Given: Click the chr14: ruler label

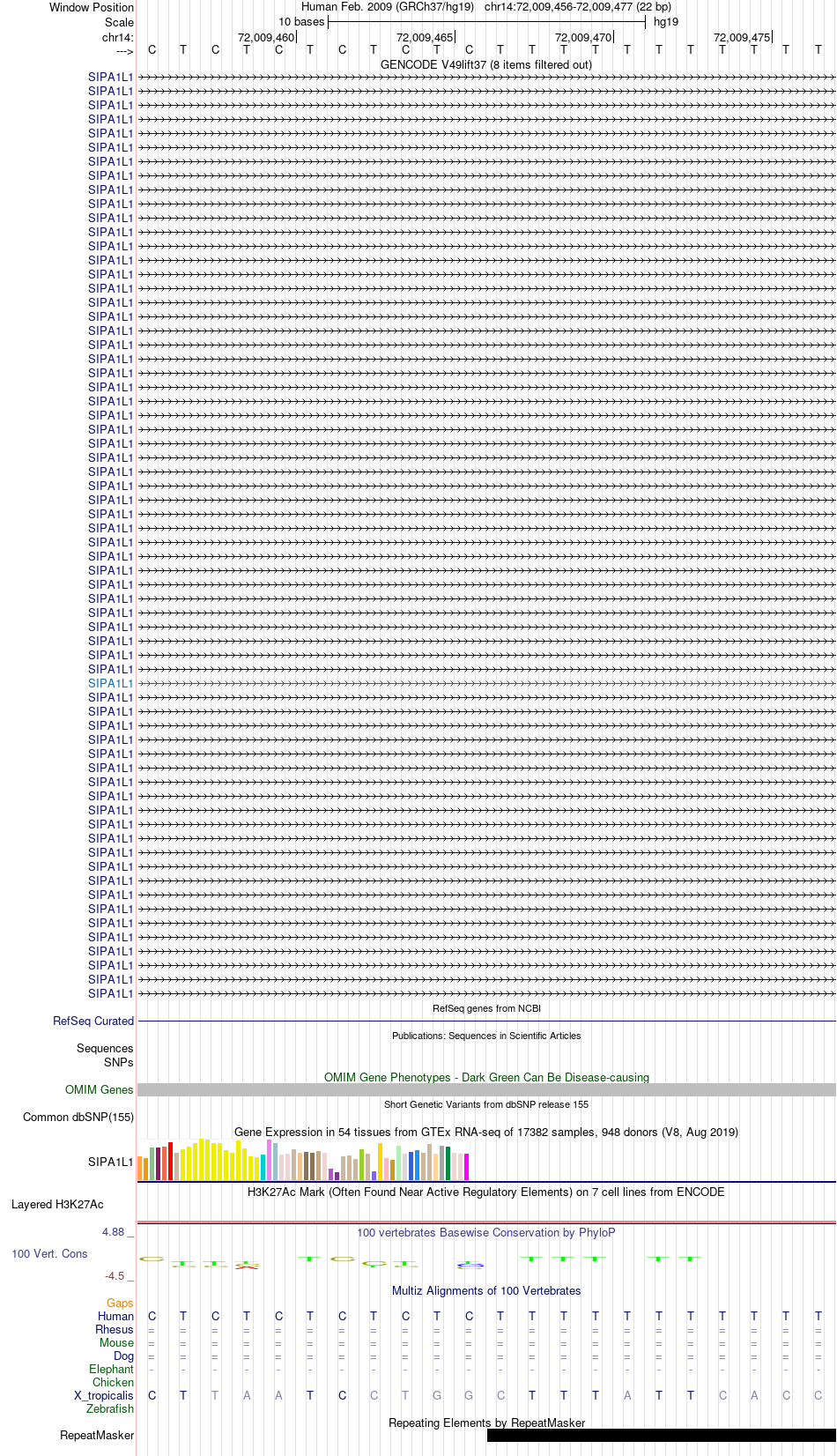Looking at the screenshot, I should coord(118,37).
